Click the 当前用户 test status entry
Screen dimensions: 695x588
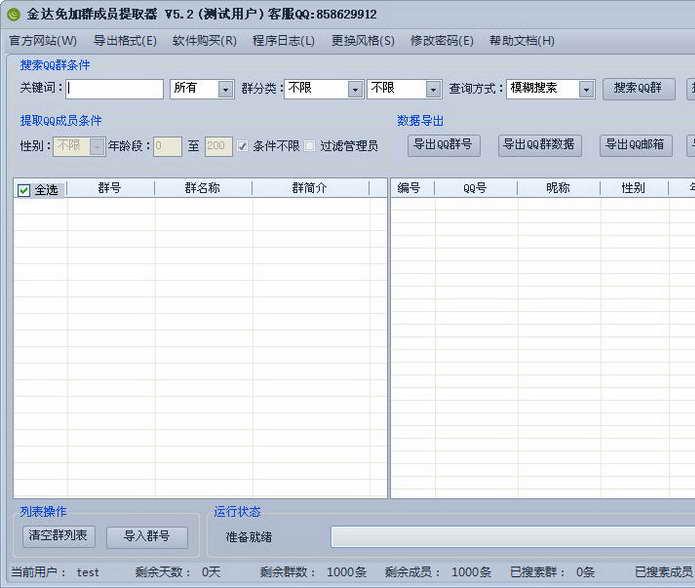tap(55, 572)
